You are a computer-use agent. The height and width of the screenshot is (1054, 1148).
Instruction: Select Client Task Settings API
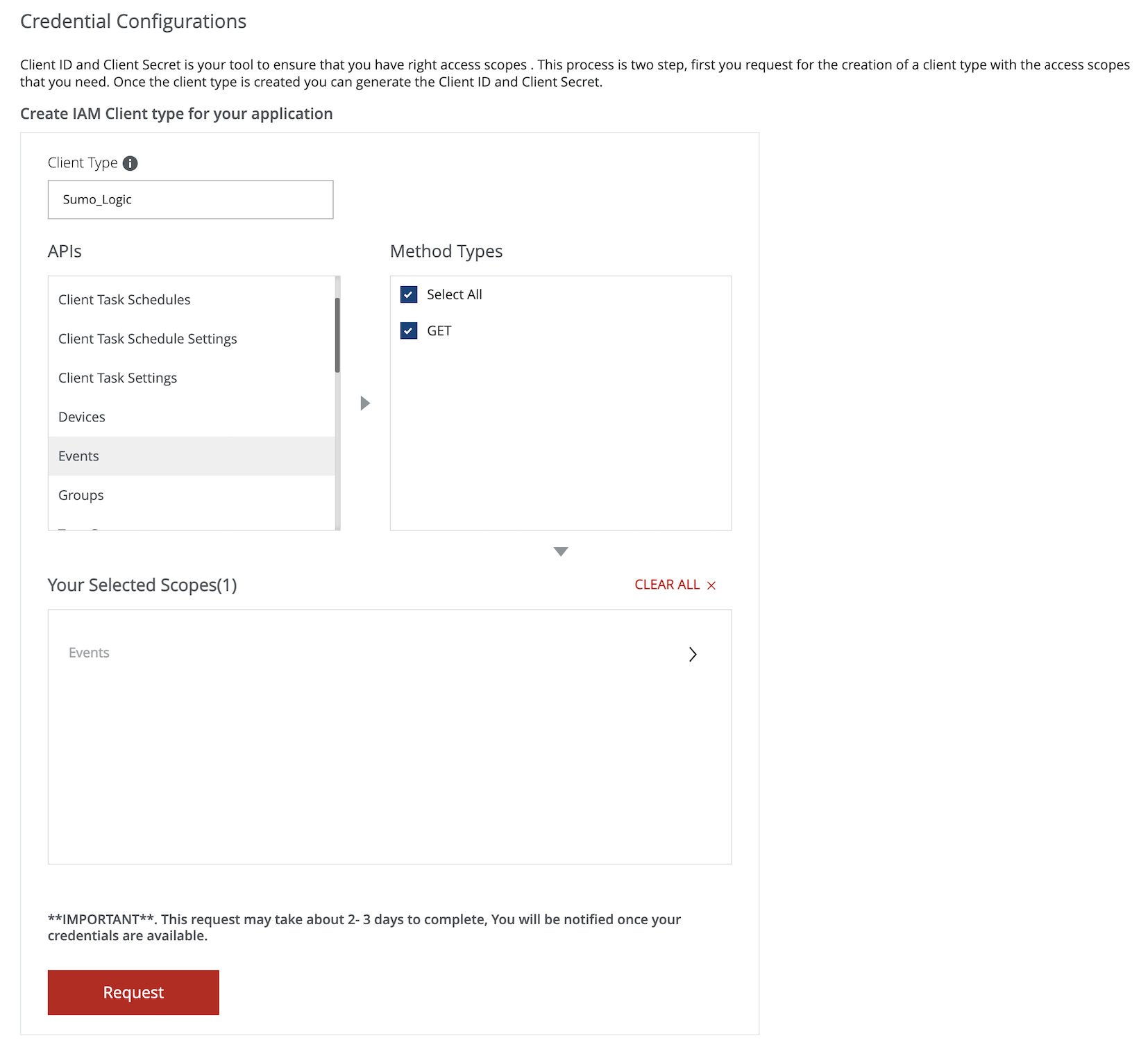118,378
